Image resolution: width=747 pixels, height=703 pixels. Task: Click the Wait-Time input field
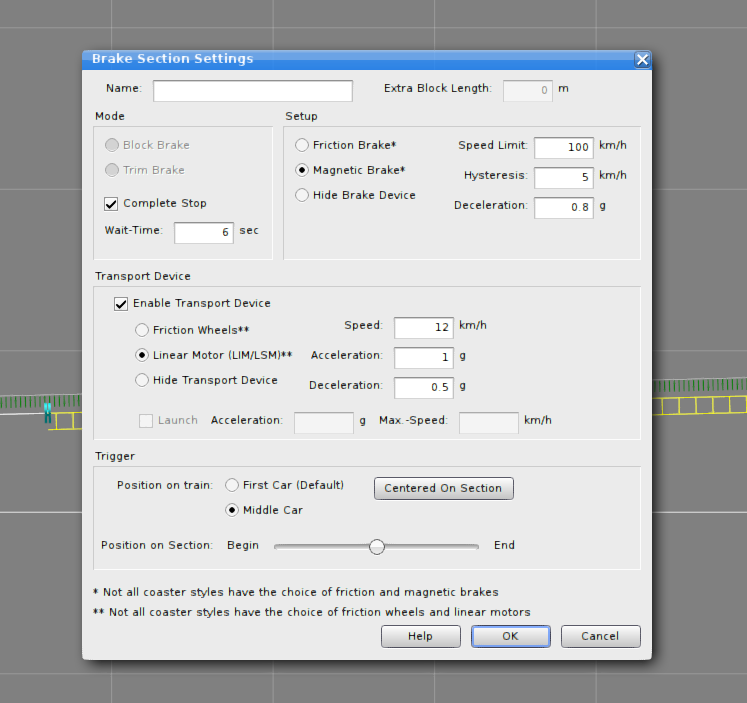(x=203, y=233)
